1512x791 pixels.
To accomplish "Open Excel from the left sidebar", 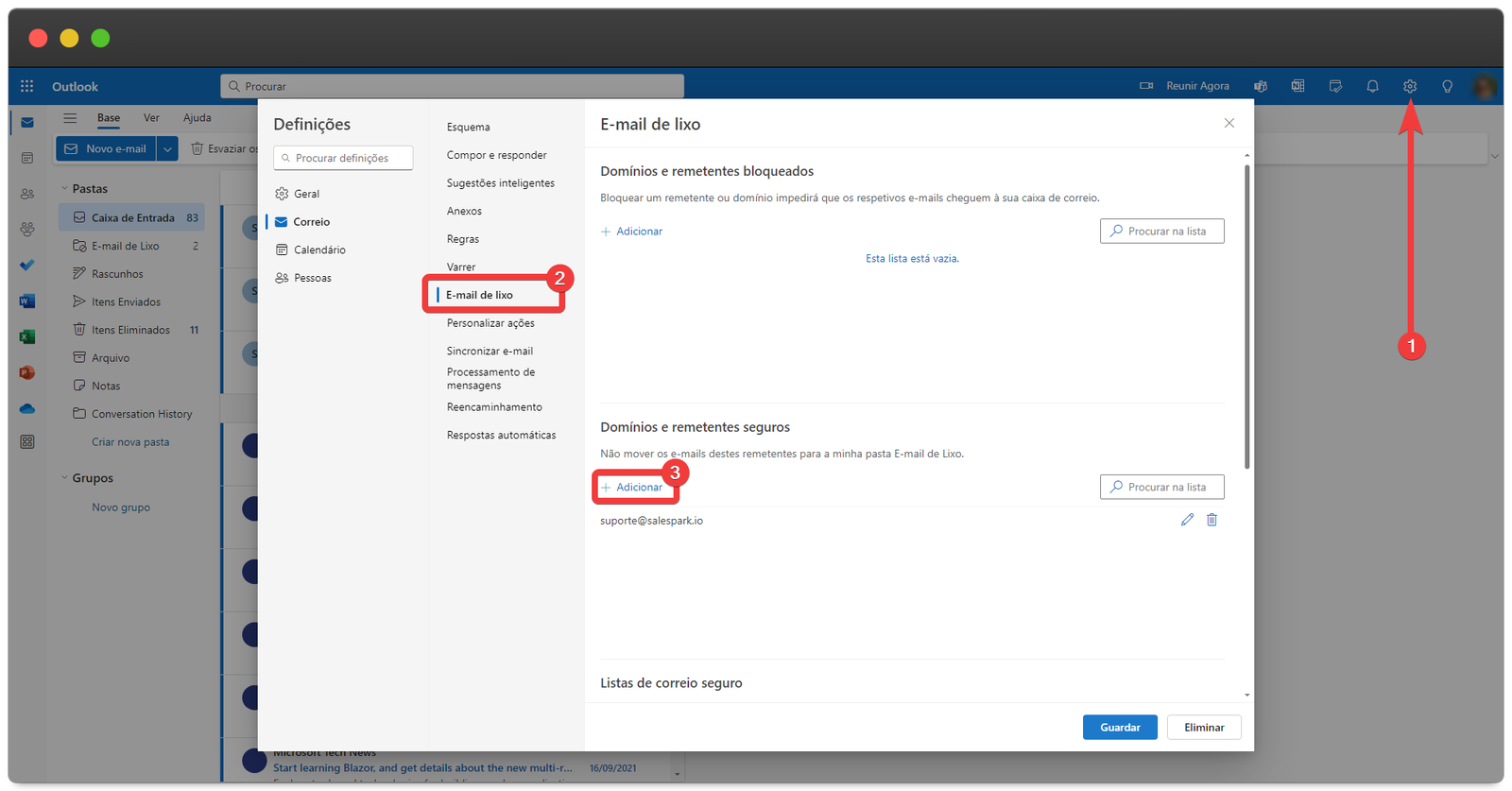I will (x=27, y=336).
